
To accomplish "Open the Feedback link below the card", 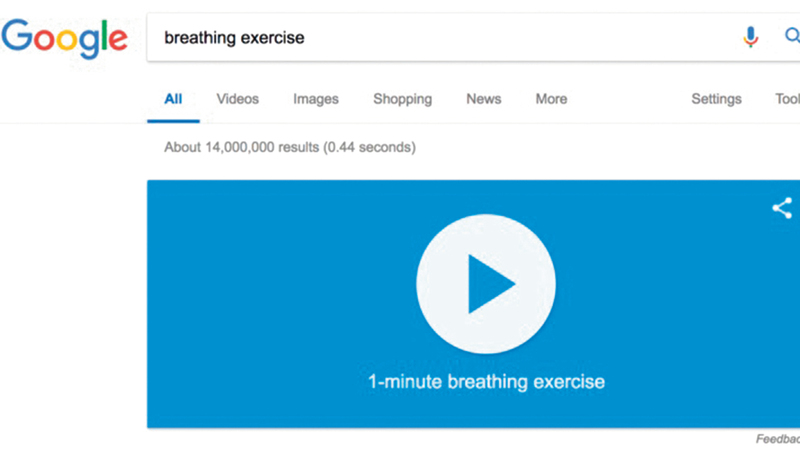I will point(779,438).
